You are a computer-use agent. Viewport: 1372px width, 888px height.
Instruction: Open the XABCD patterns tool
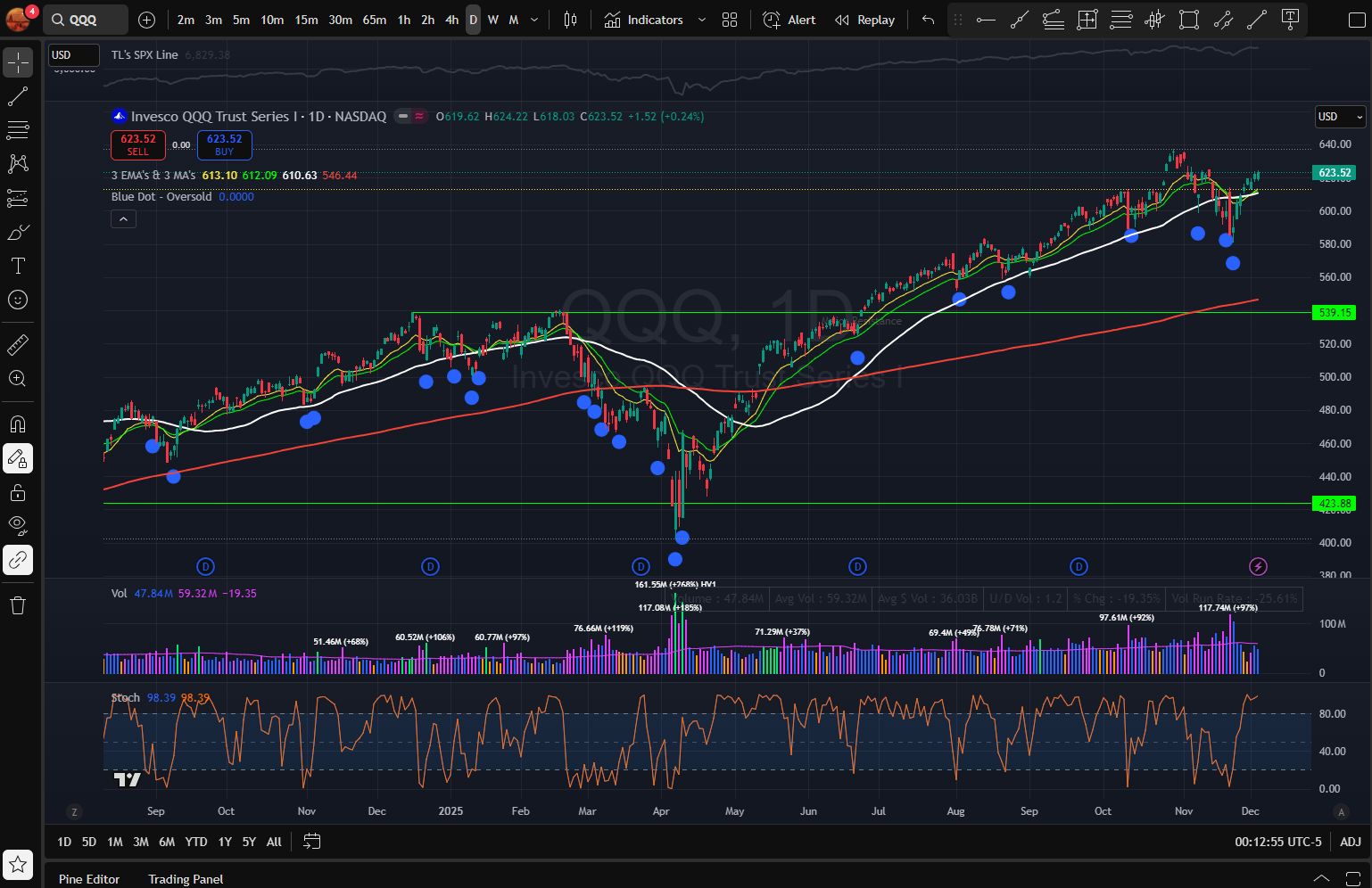(18, 164)
